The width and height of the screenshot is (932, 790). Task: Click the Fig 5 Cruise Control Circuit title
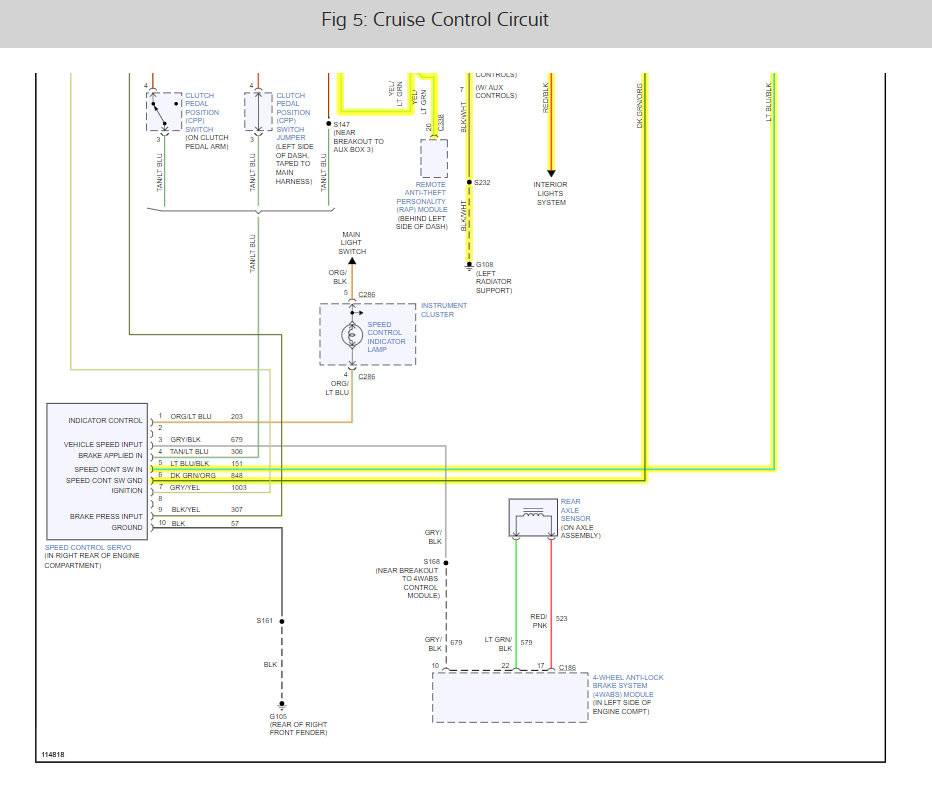coord(434,19)
